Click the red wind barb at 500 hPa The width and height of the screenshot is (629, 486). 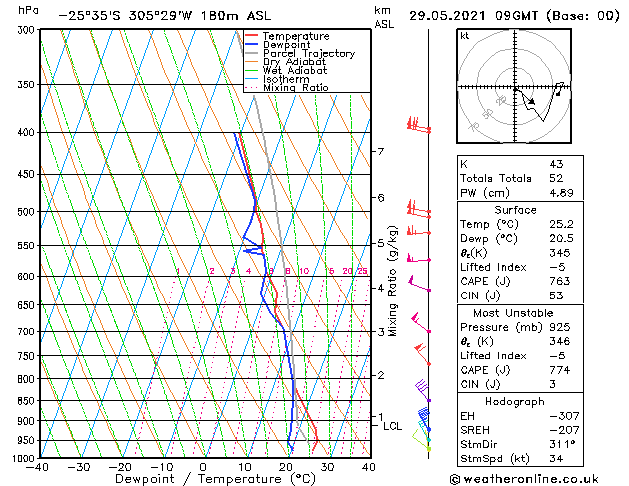click(x=418, y=209)
